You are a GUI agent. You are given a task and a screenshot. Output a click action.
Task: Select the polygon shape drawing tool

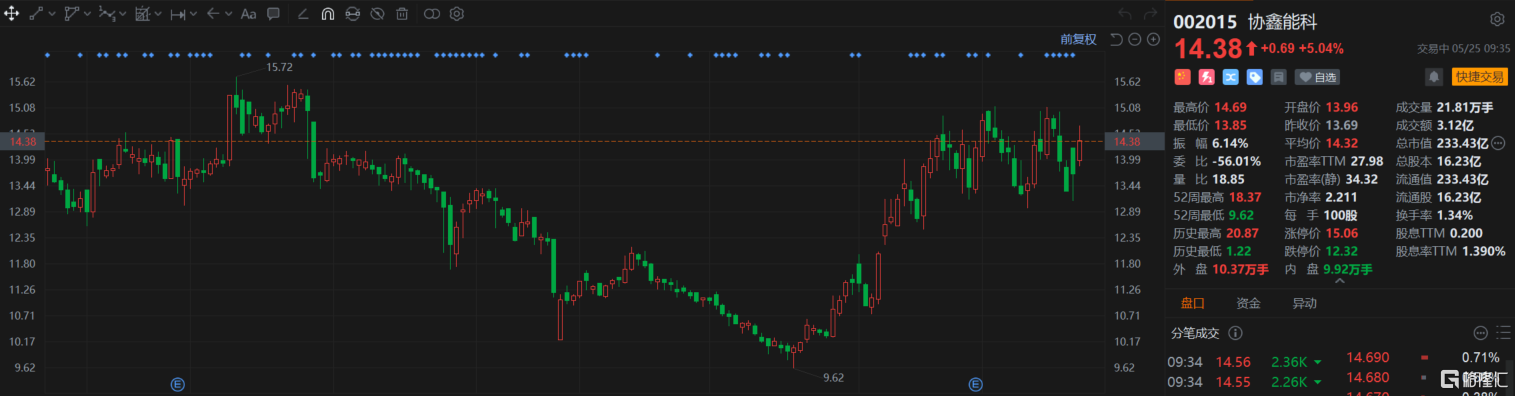coord(71,14)
